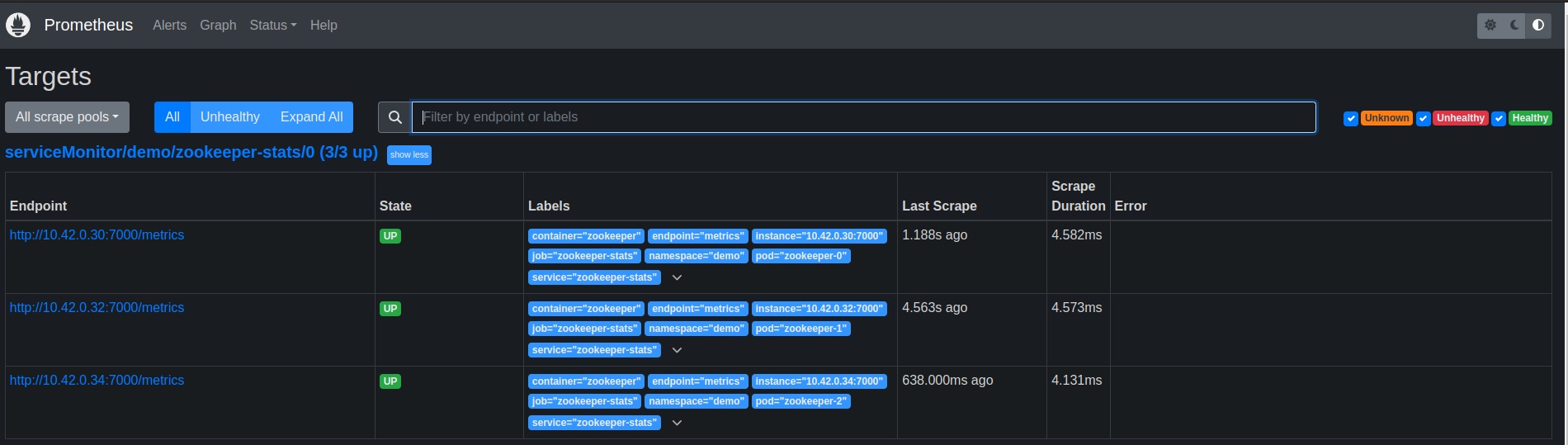
Task: Select the auto contrast theme icon
Action: (1538, 25)
